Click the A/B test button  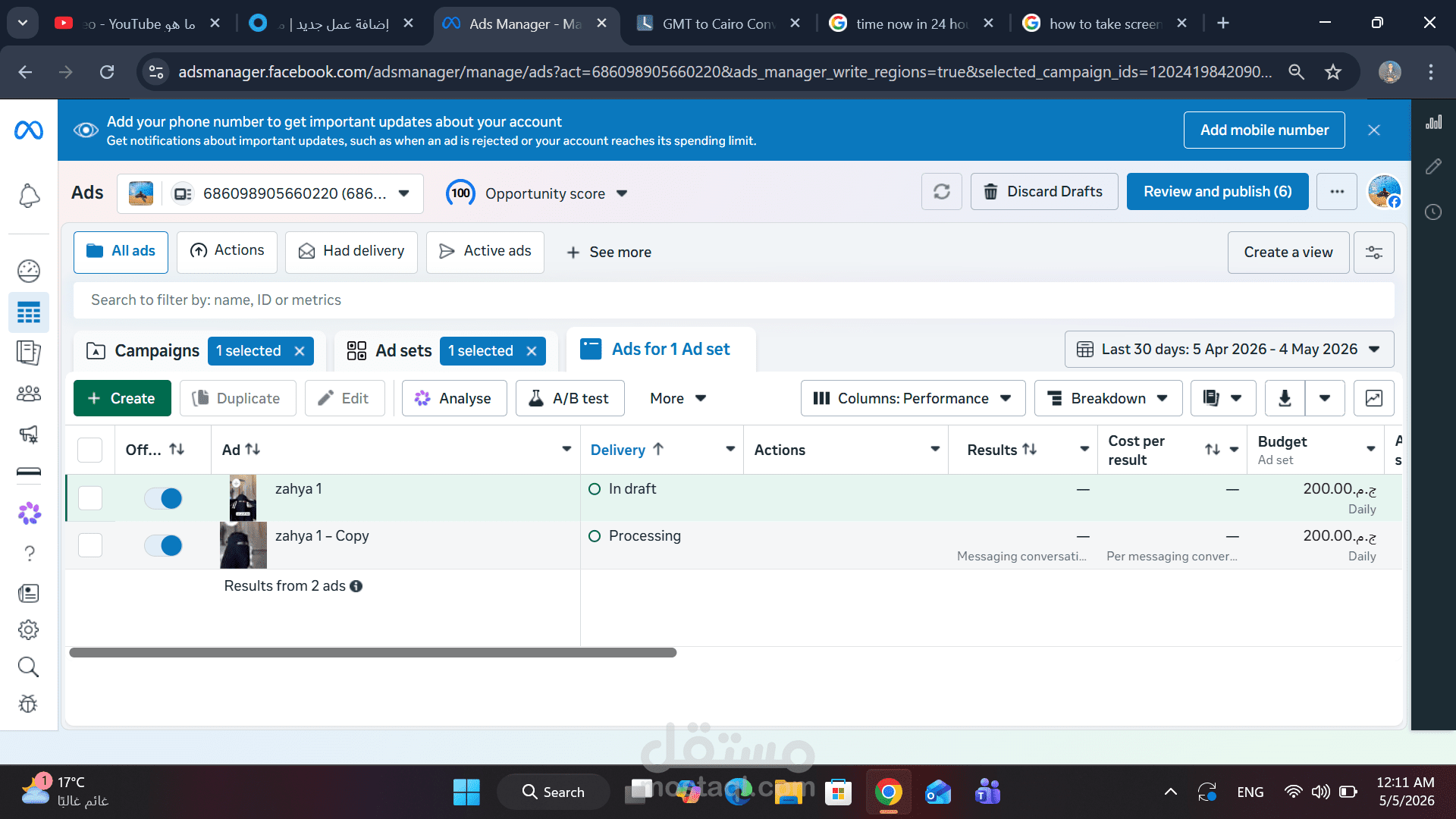pos(570,398)
